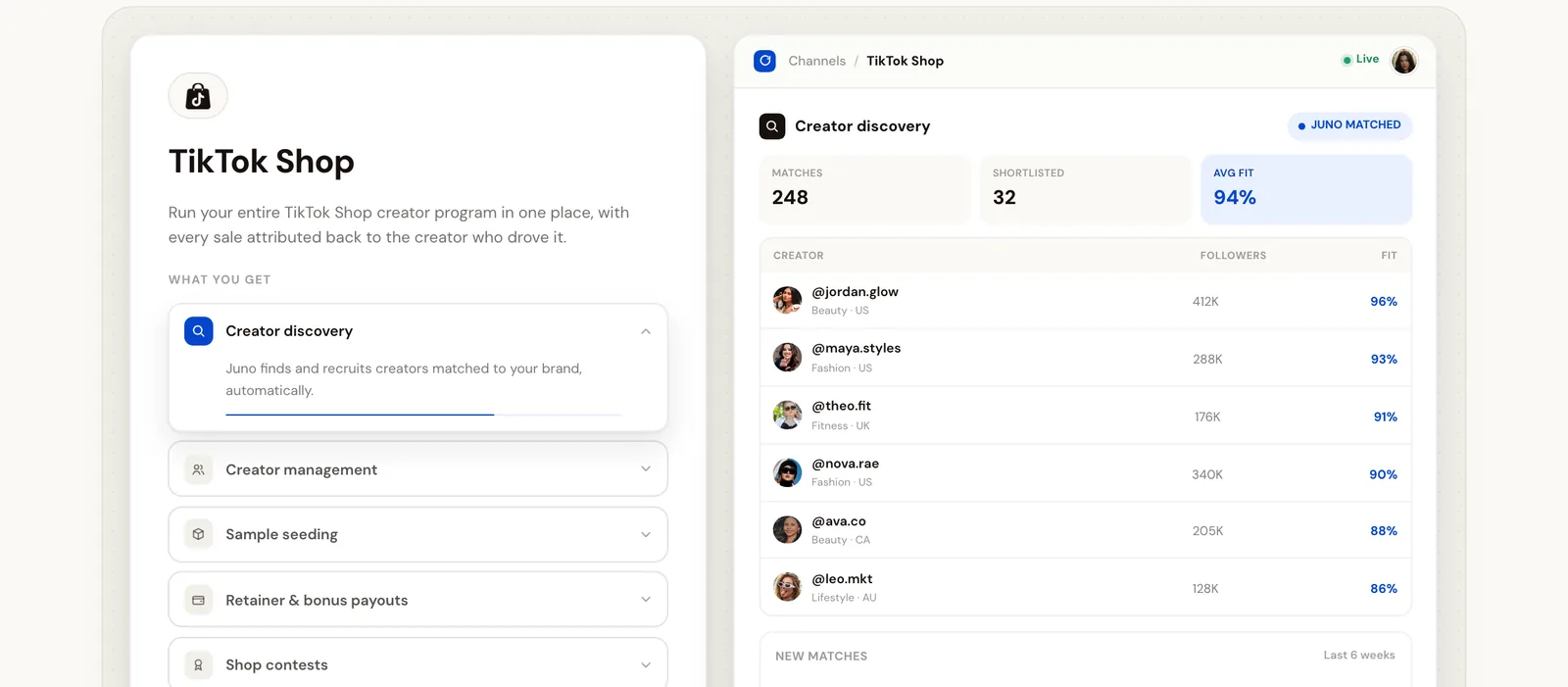Expand the Shop contests section chevron
Image resolution: width=1568 pixels, height=687 pixels.
(x=646, y=664)
